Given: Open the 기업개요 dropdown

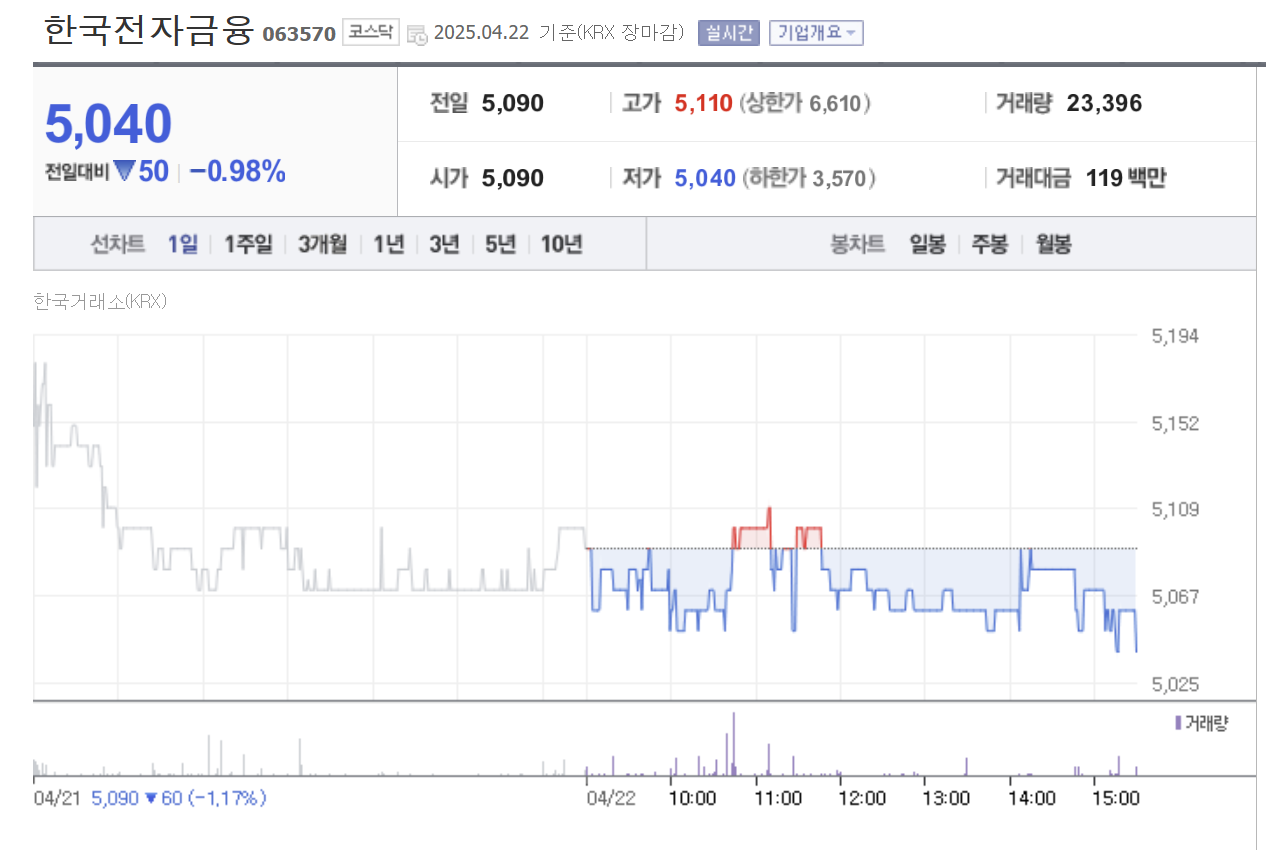Looking at the screenshot, I should click(816, 33).
